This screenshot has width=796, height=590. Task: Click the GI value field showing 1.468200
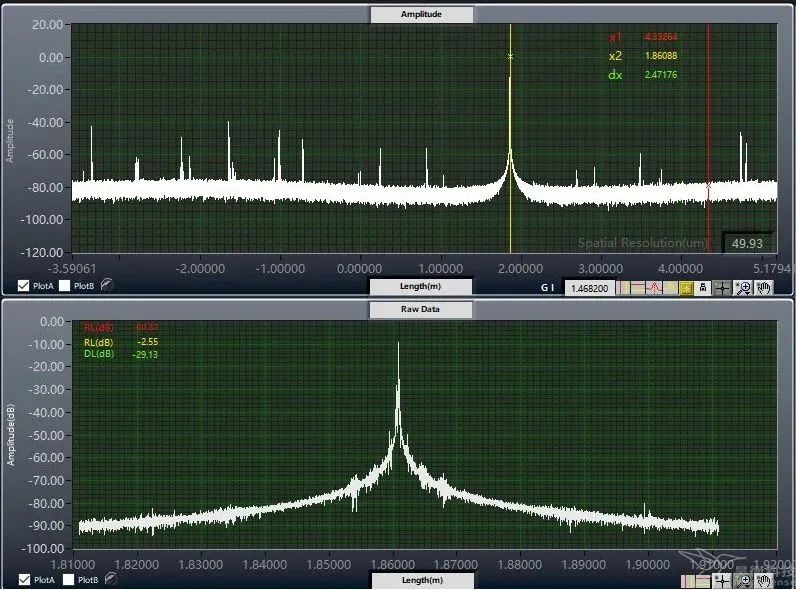click(x=590, y=288)
